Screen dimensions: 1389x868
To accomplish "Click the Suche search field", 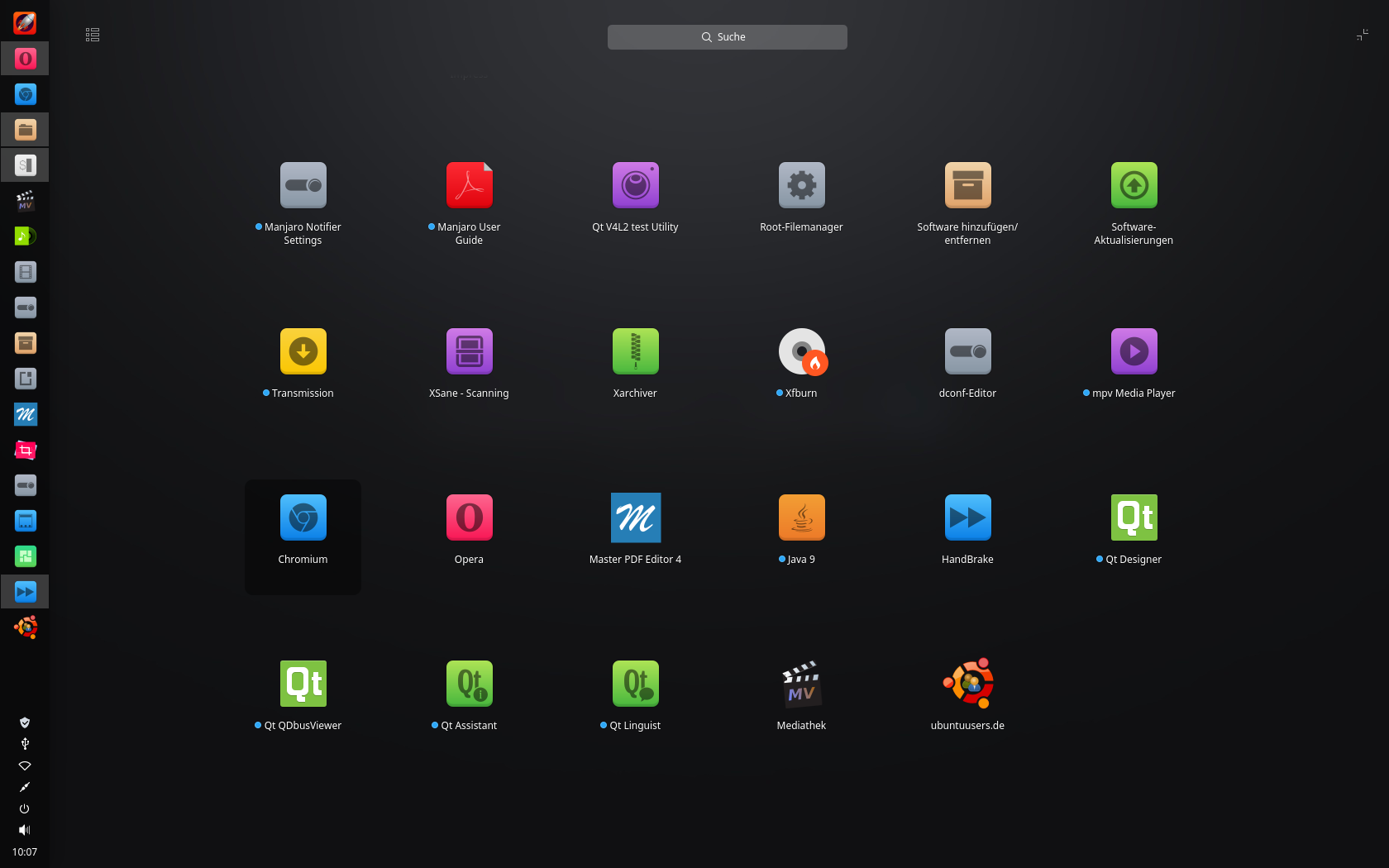I will tap(728, 37).
